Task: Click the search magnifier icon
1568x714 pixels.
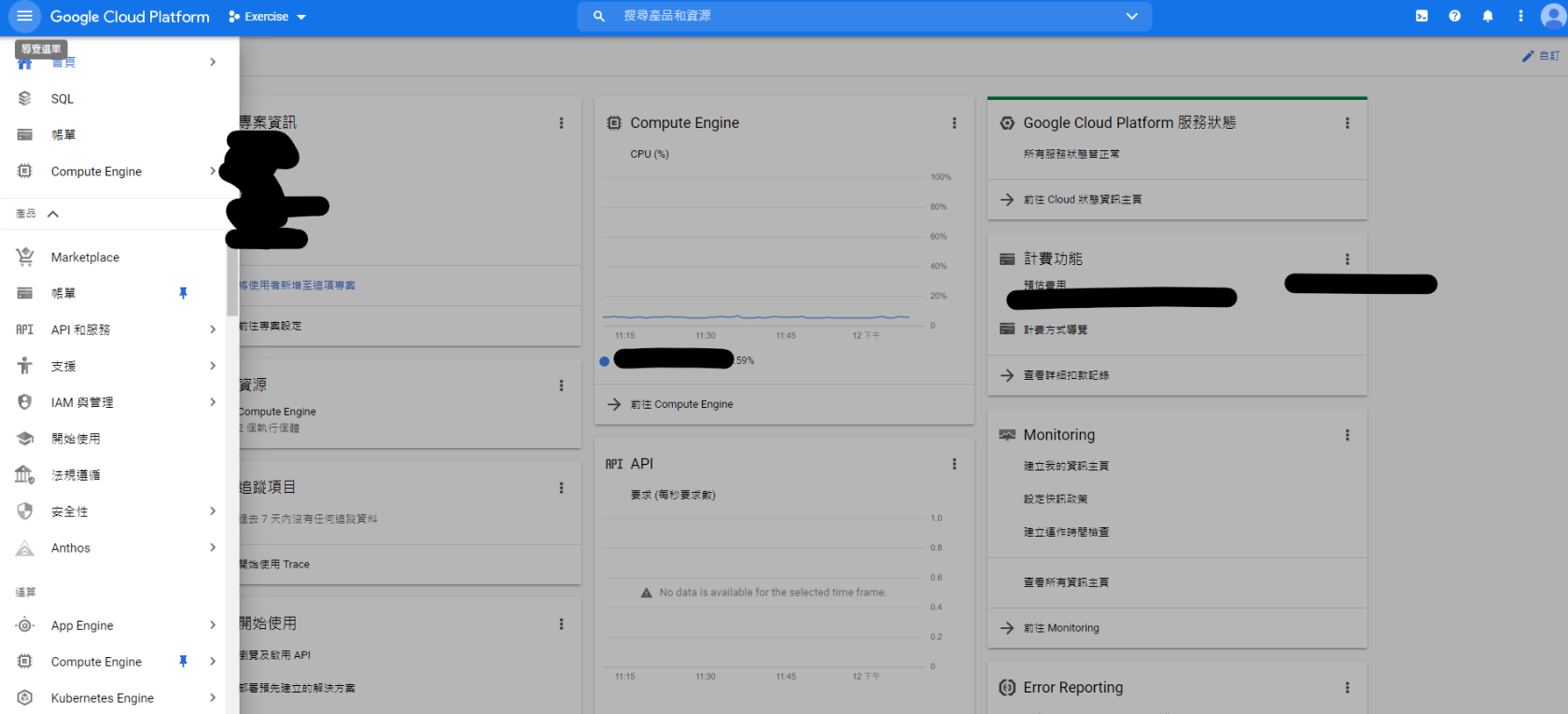Action: (x=599, y=16)
